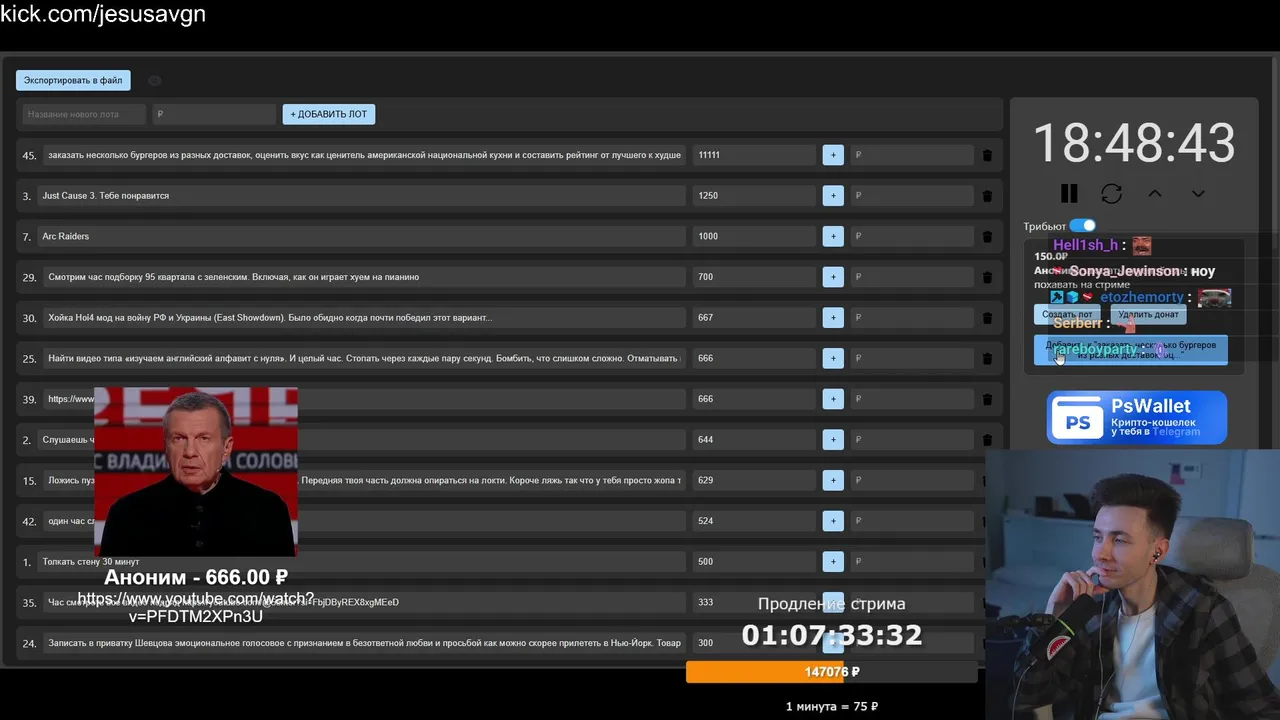This screenshot has height=720, width=1280.
Task: Edit Just Cause 3 amount 1250
Action: point(754,196)
